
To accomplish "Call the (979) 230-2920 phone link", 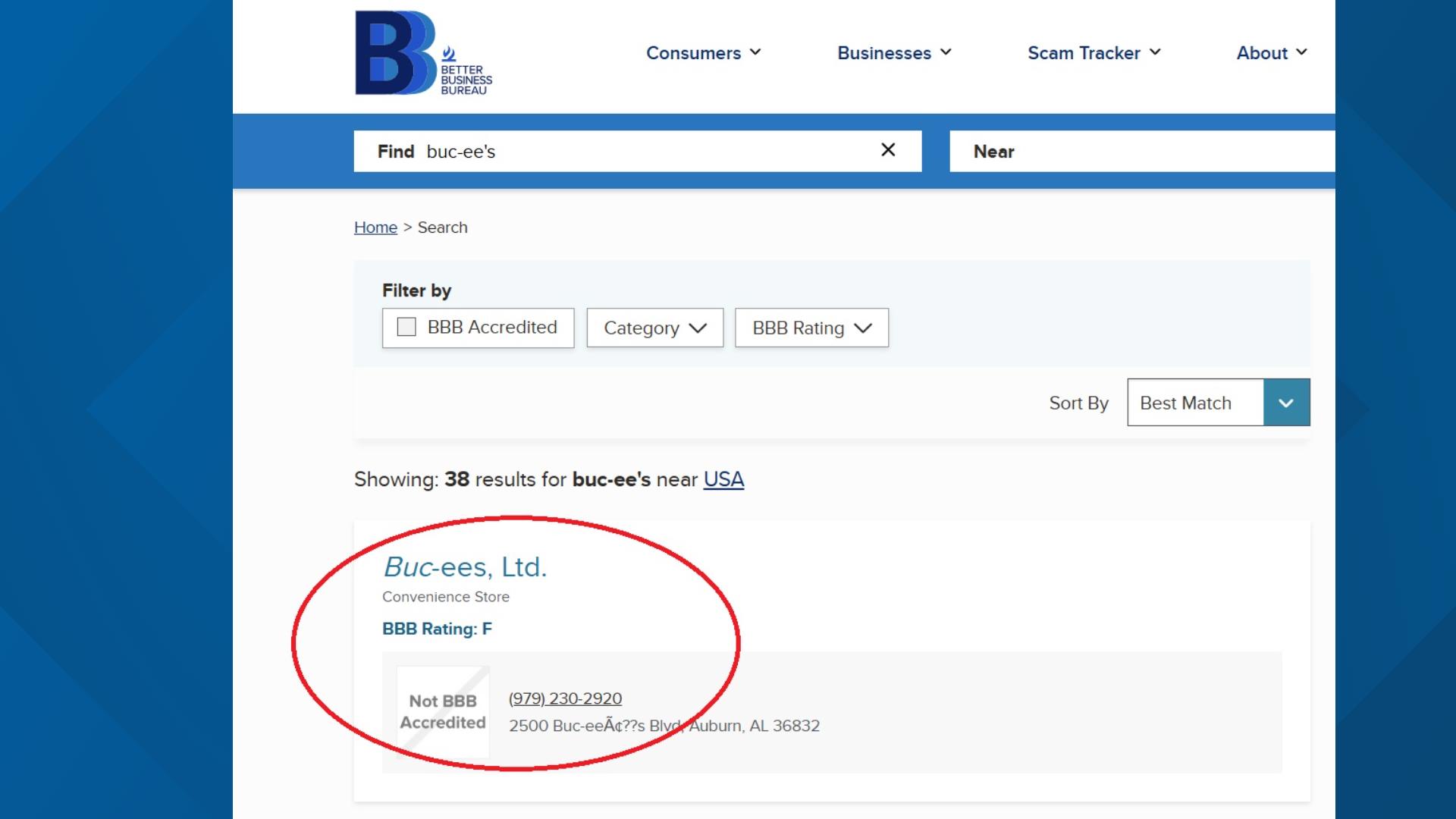I will click(x=565, y=698).
